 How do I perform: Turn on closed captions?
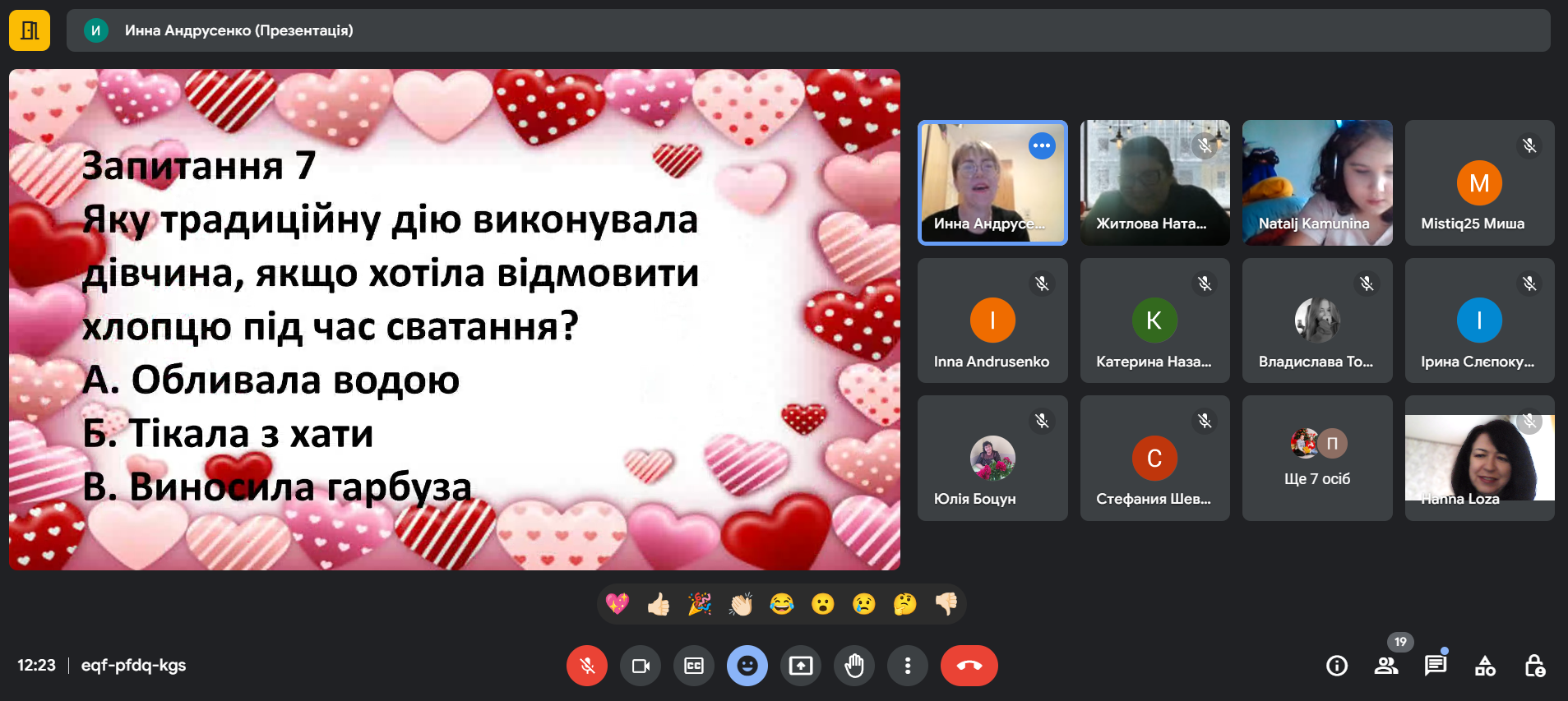pos(693,666)
